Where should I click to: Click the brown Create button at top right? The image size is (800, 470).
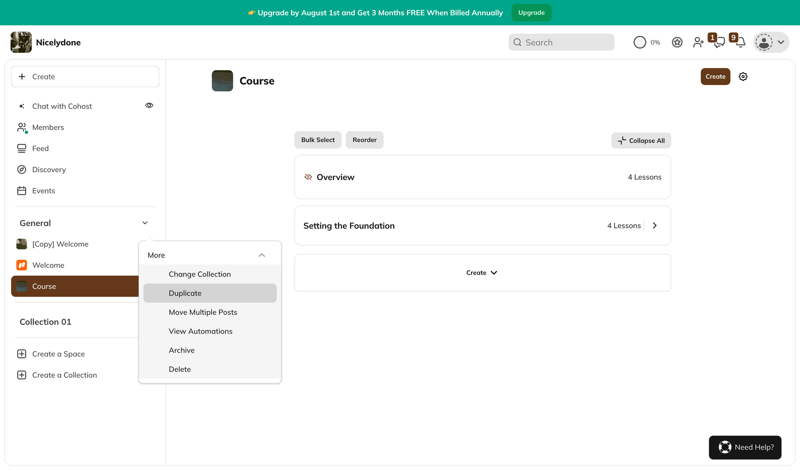click(x=715, y=77)
